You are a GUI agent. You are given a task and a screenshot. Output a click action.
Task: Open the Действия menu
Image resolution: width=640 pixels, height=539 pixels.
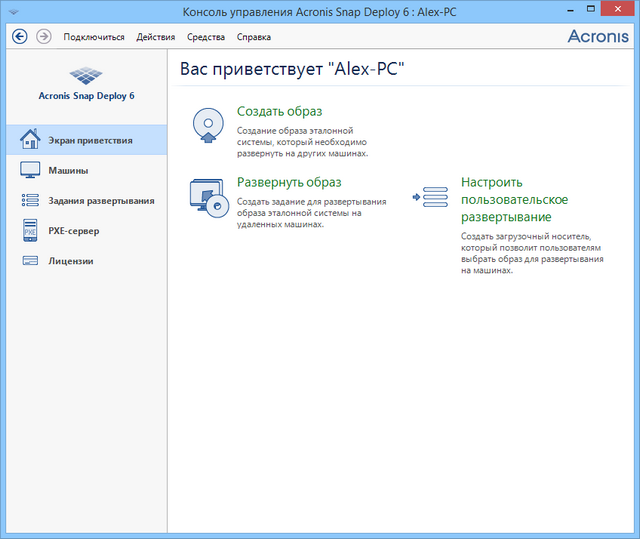pos(156,37)
